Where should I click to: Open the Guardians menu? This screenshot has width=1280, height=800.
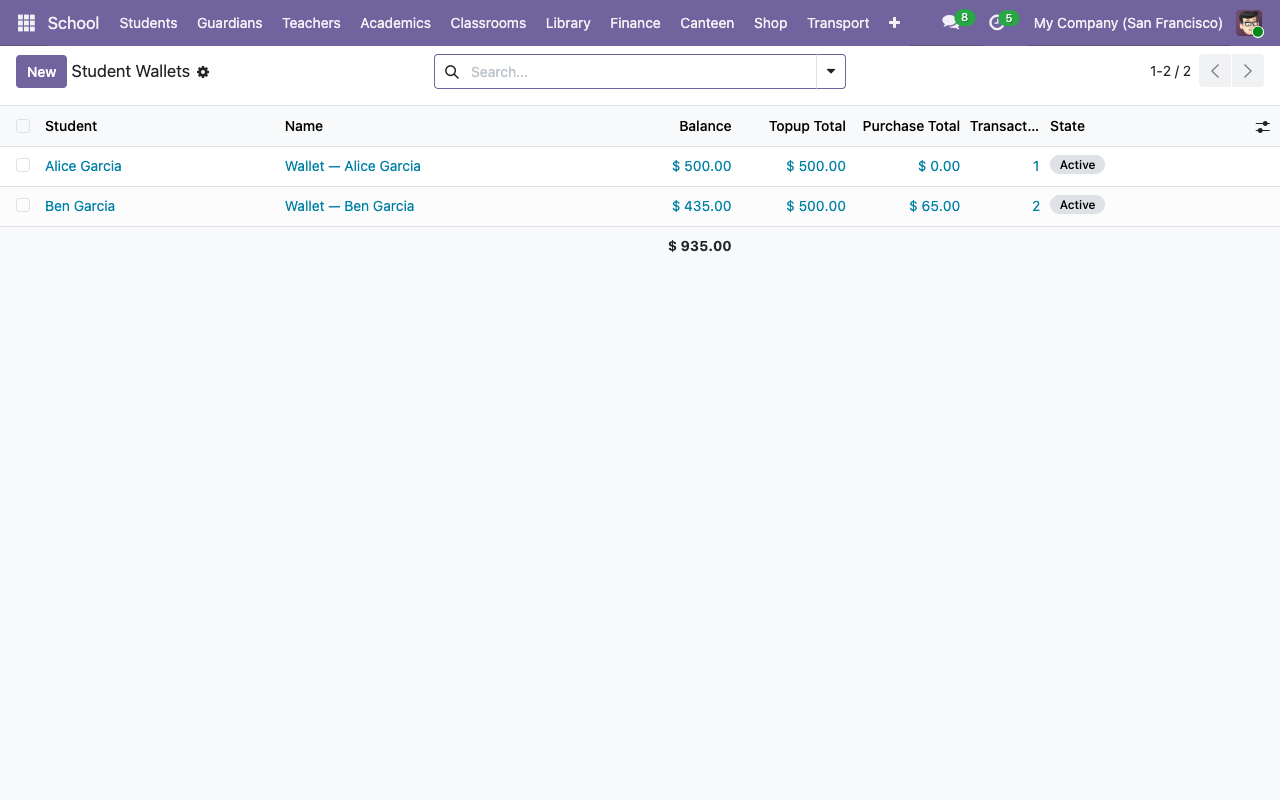[x=230, y=23]
